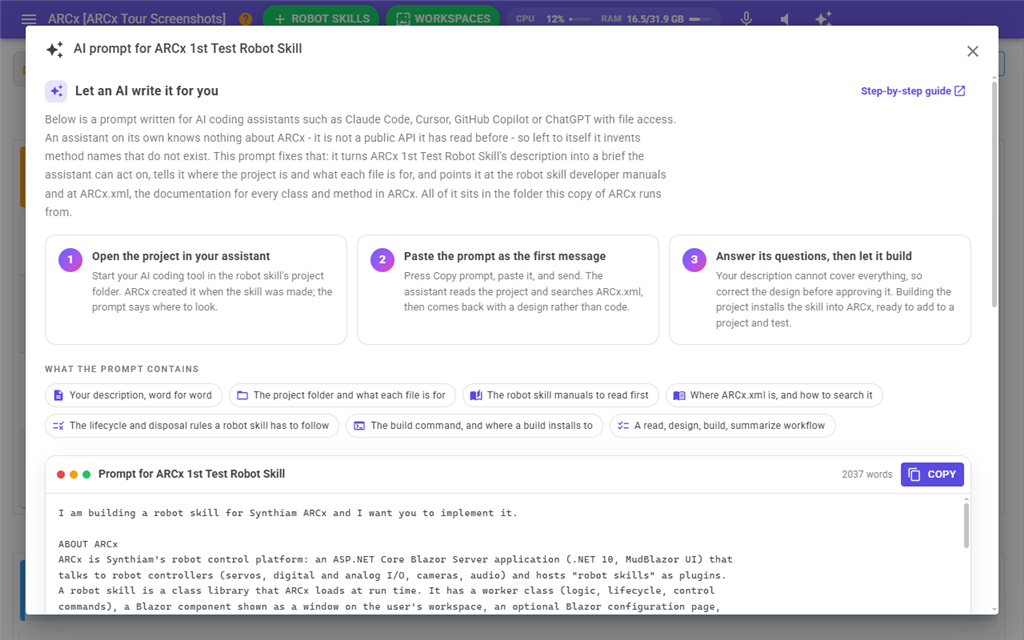1024x640 pixels.
Task: Click "A read, design, build, summarize workflow" chip
Action: (722, 425)
